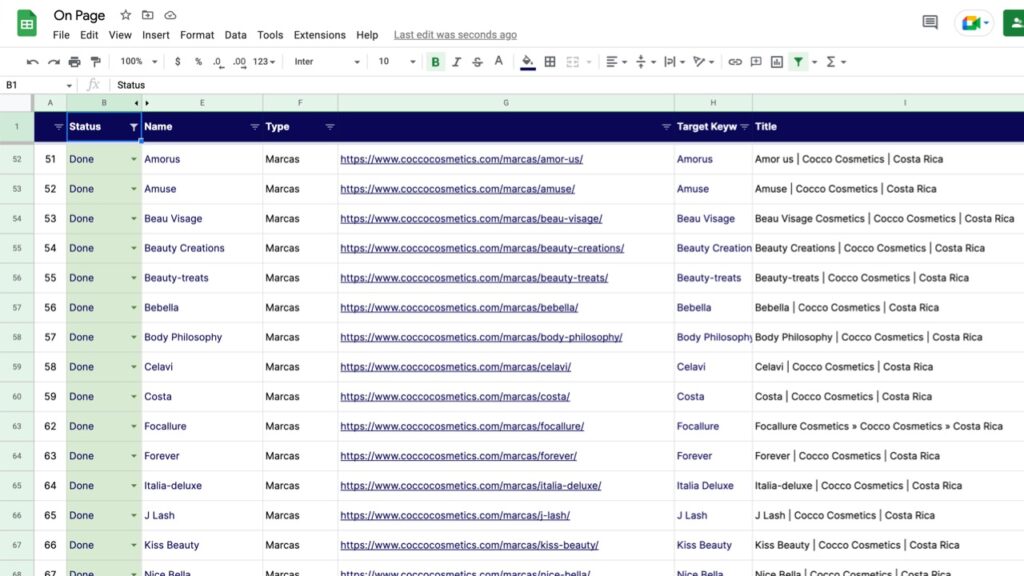Open the fill color picker
The height and width of the screenshot is (576, 1024).
(x=527, y=62)
